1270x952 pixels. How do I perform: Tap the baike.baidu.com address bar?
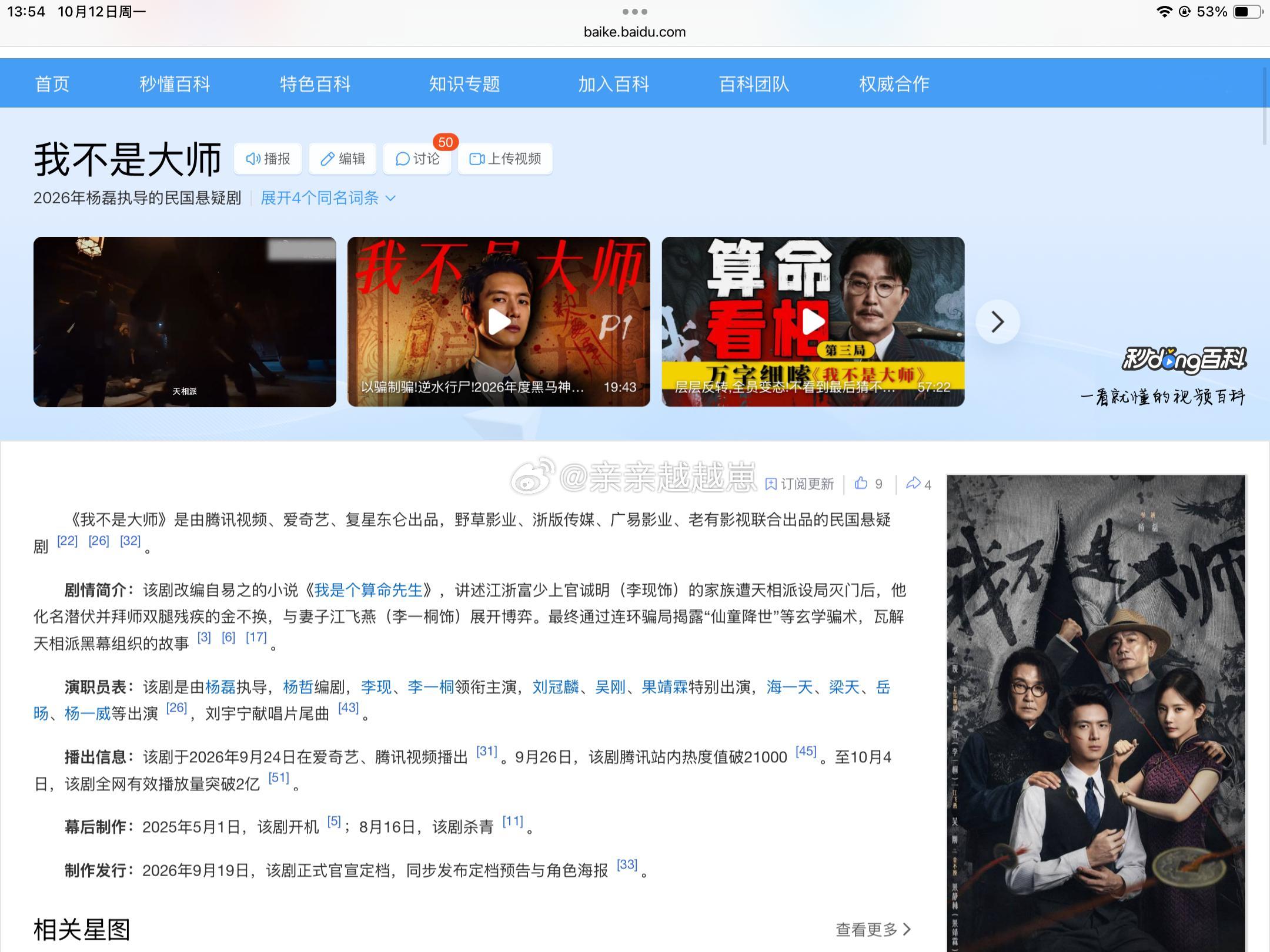pos(634,32)
